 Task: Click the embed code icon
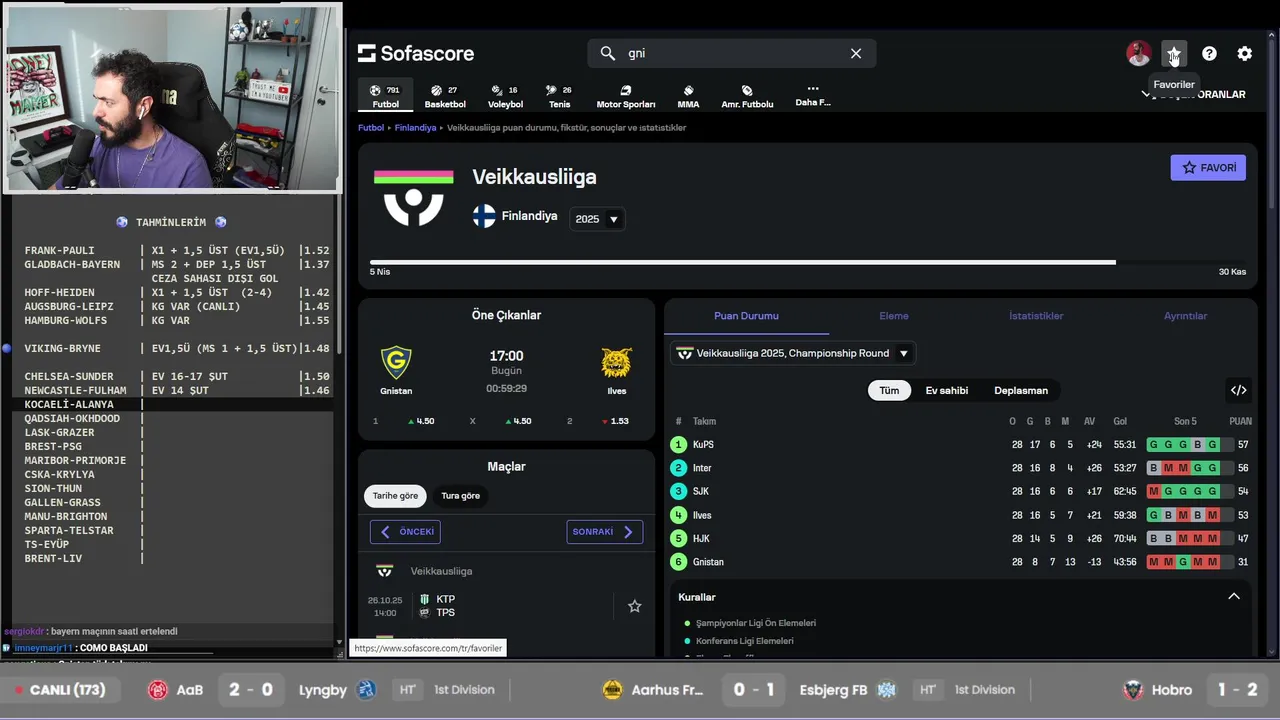[x=1238, y=390]
